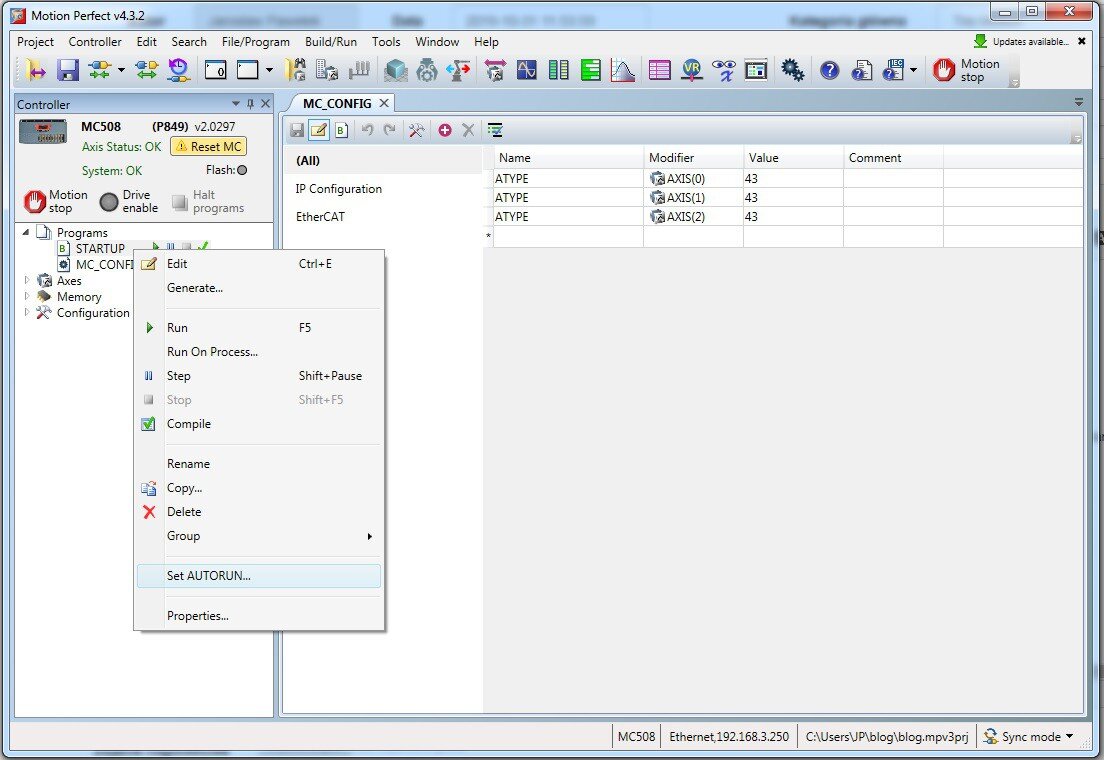Open the Controller panel options dropdown arrow

236,104
